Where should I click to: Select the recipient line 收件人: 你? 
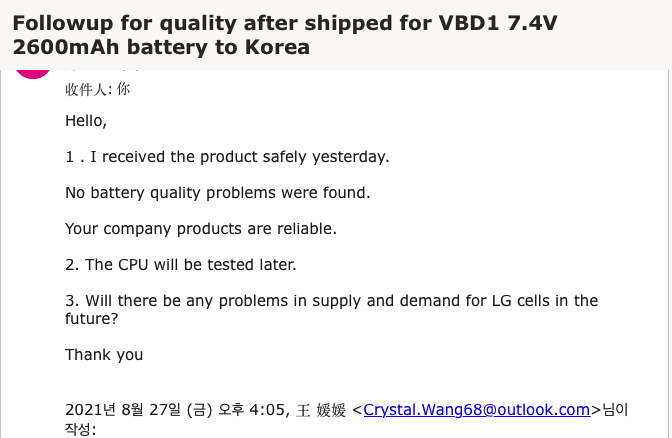tap(97, 89)
